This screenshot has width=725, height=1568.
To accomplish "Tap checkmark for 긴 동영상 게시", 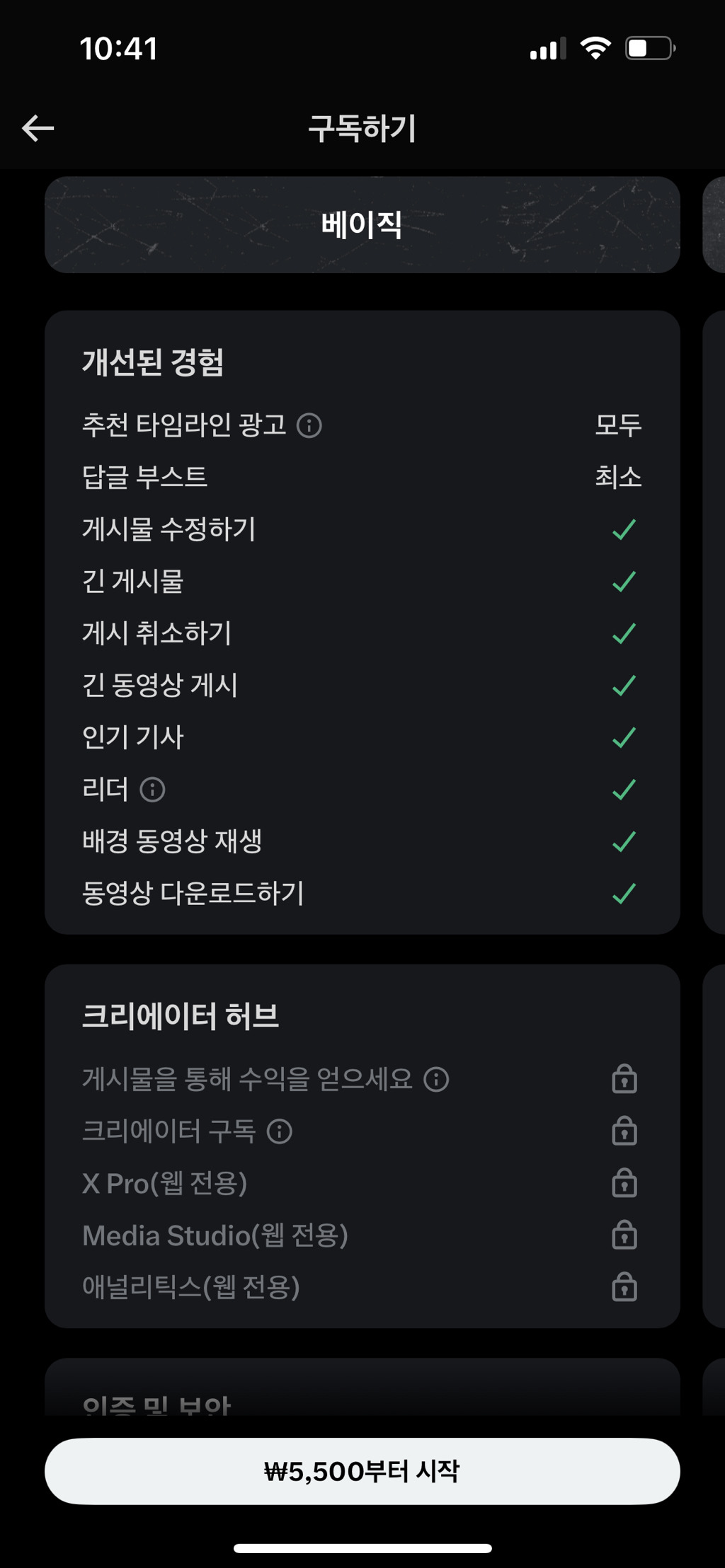I will (x=624, y=685).
